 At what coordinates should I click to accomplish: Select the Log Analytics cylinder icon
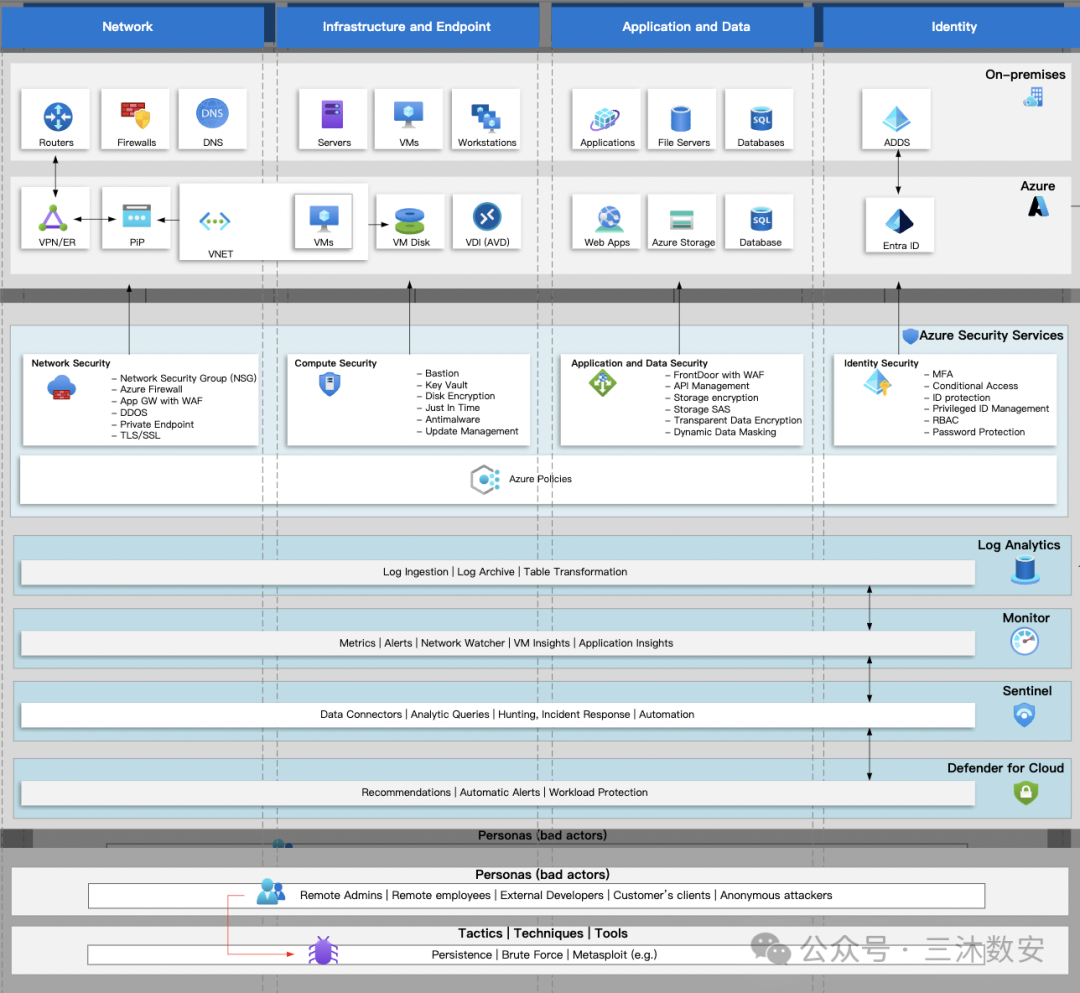(x=1025, y=570)
